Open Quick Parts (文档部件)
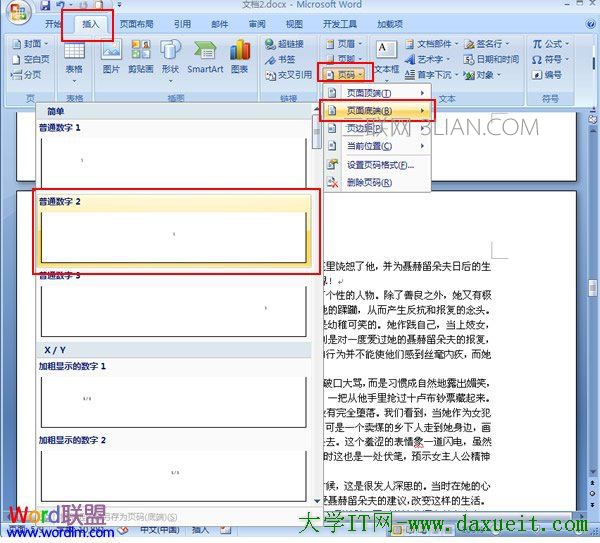This screenshot has height=543, width=600. click(432, 44)
